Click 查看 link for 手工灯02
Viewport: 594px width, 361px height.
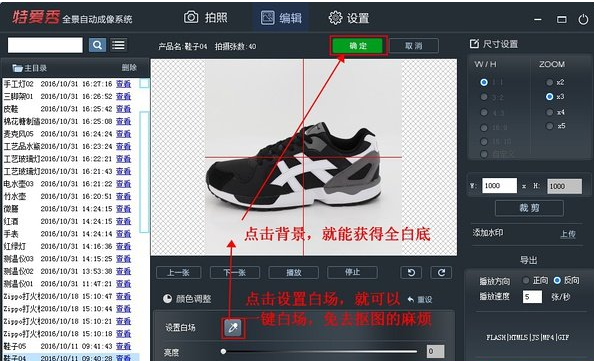[x=123, y=84]
